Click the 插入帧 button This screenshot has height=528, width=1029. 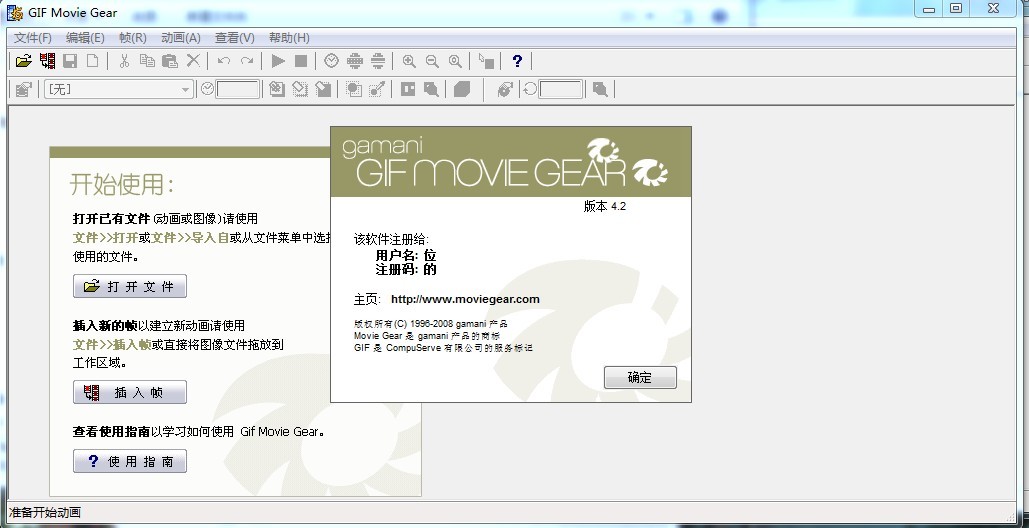pyautogui.click(x=130, y=392)
